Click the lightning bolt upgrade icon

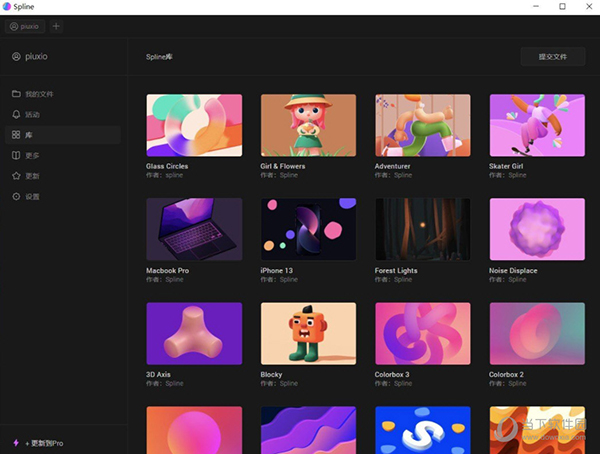[x=16, y=443]
